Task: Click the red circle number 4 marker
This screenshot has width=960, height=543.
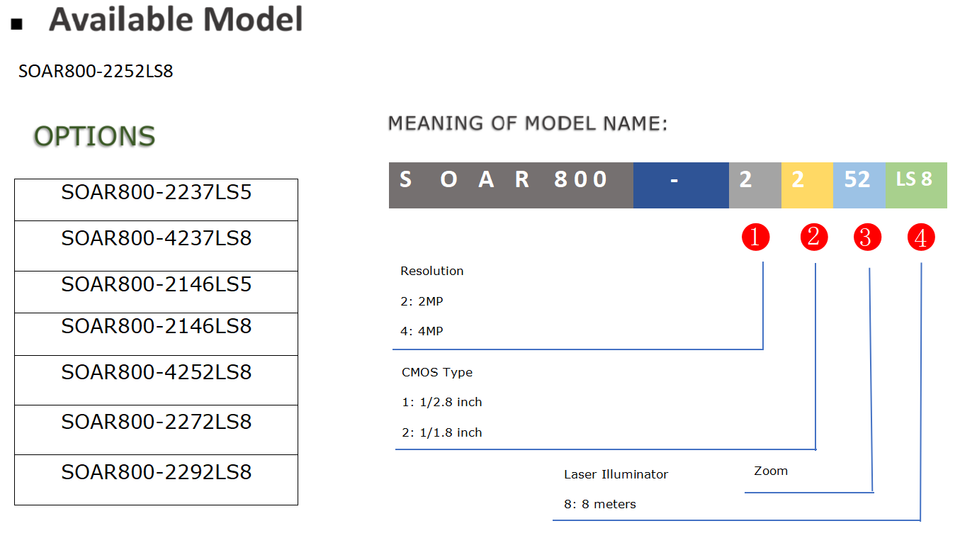Action: point(921,237)
